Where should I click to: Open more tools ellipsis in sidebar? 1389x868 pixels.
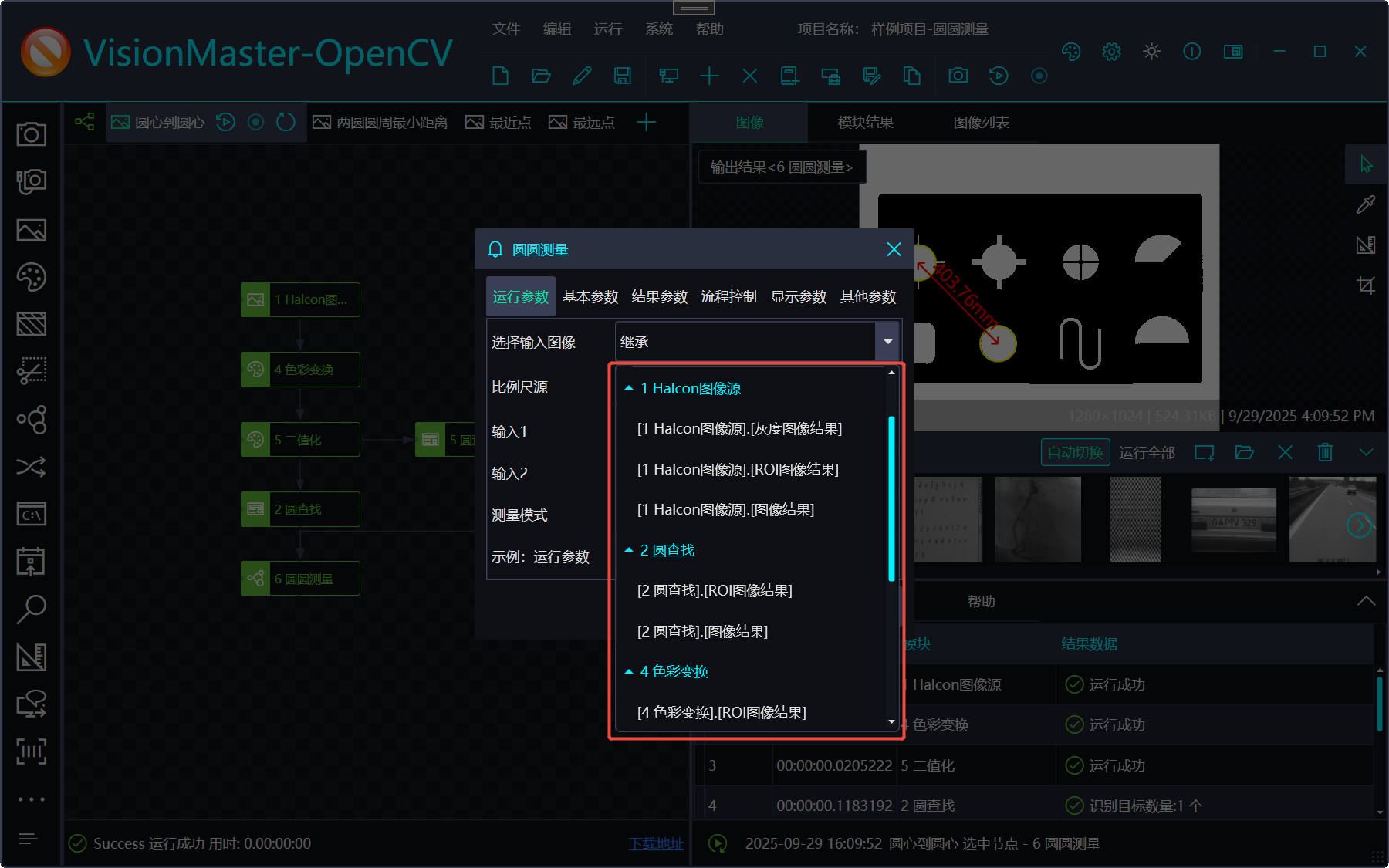(x=32, y=799)
